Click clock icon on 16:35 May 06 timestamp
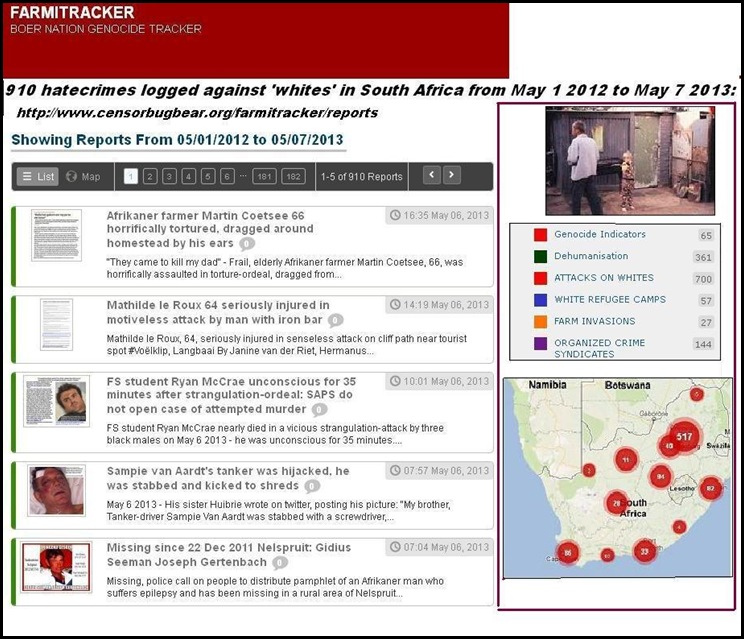The image size is (744, 639). 396,215
